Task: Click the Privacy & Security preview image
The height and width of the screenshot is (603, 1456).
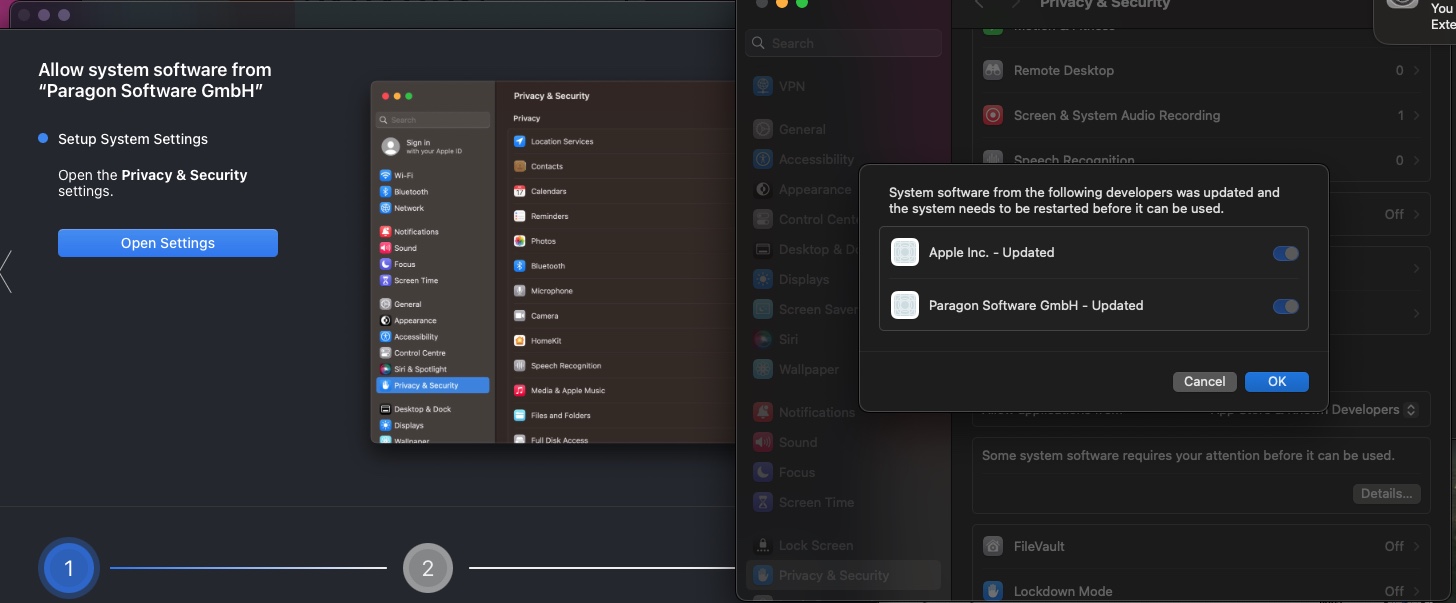Action: pyautogui.click(x=552, y=262)
